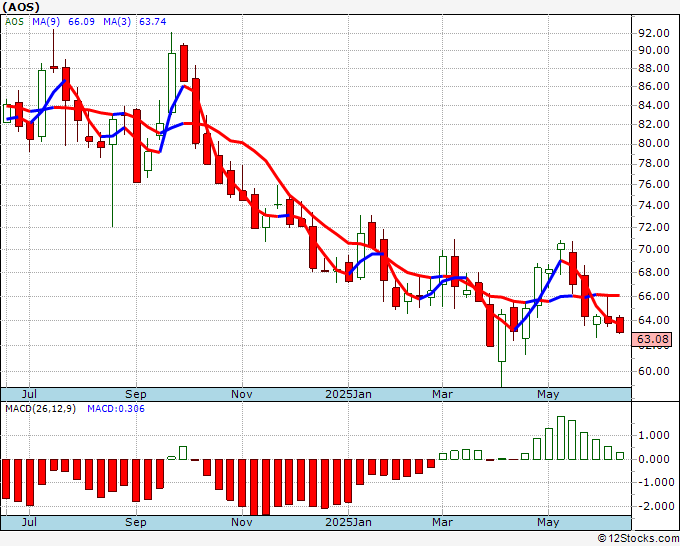The image size is (680, 546).
Task: Click Sep on the price chart axis
Action: tap(136, 394)
